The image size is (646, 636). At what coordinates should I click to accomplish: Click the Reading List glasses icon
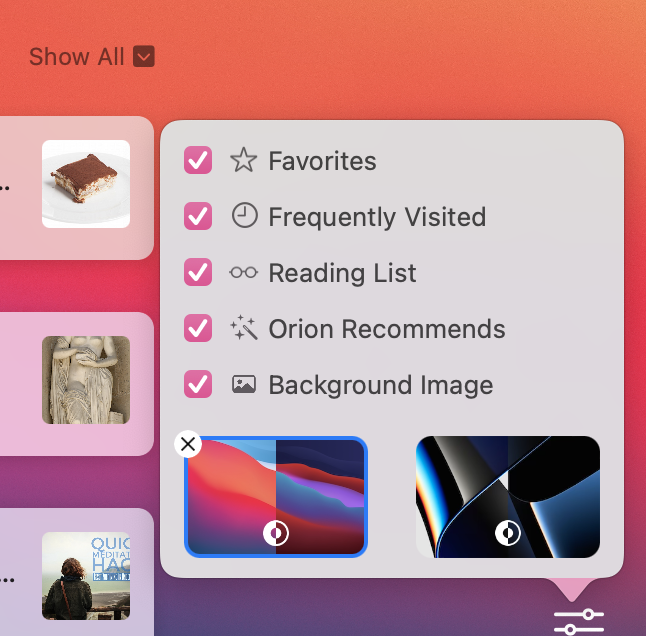point(243,272)
